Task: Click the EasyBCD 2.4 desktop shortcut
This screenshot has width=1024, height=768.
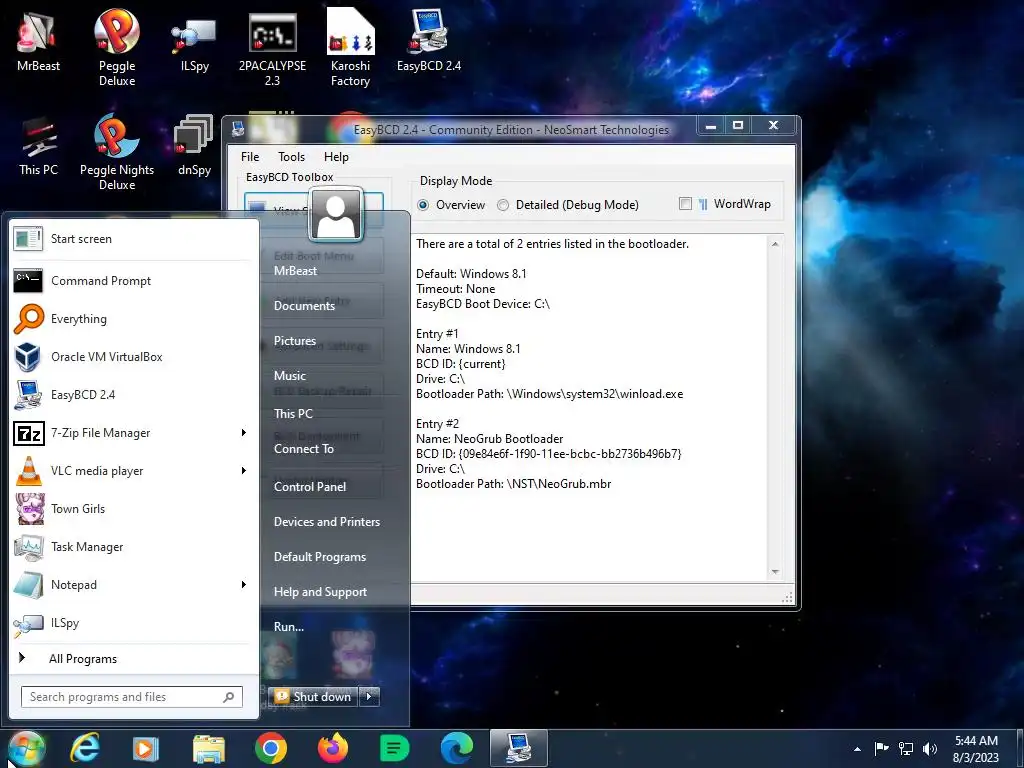Action: coord(428,40)
